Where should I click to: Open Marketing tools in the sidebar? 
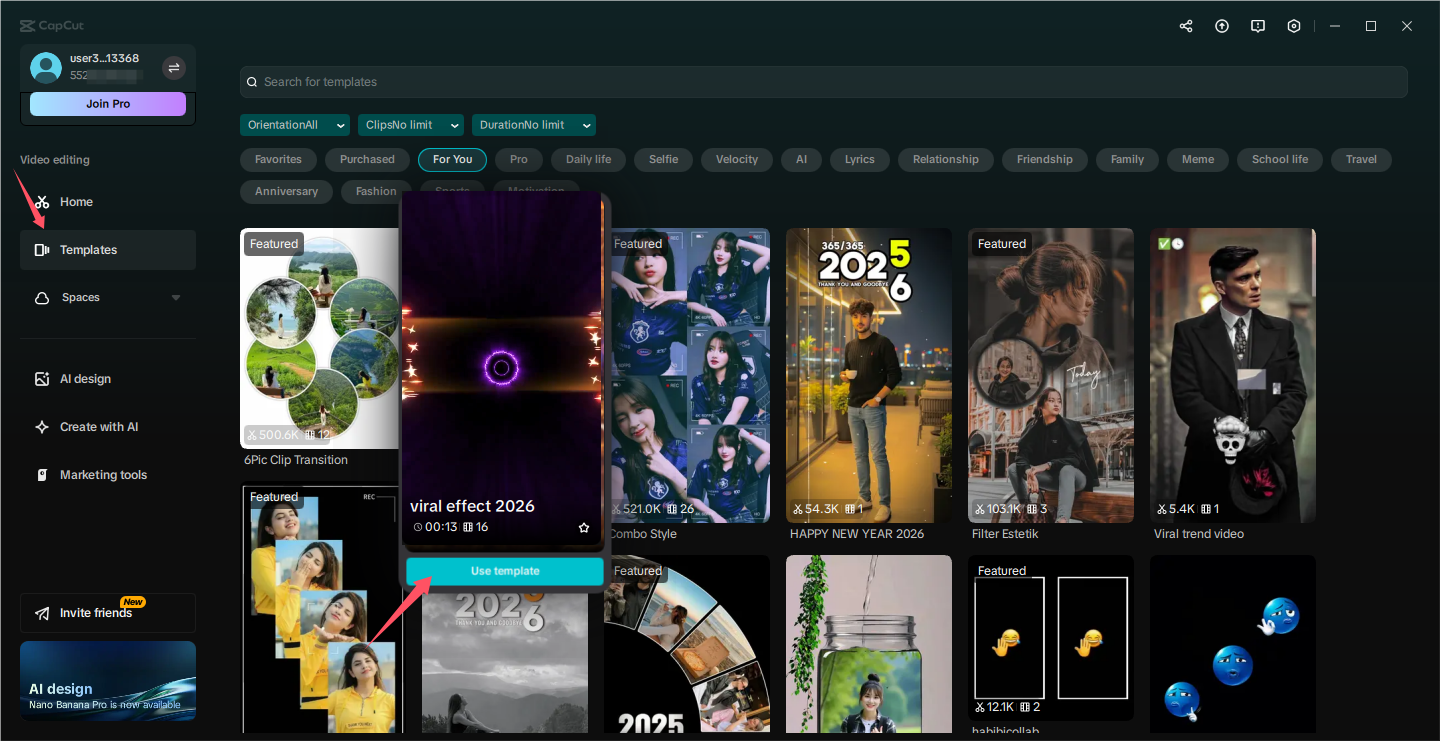[108, 475]
